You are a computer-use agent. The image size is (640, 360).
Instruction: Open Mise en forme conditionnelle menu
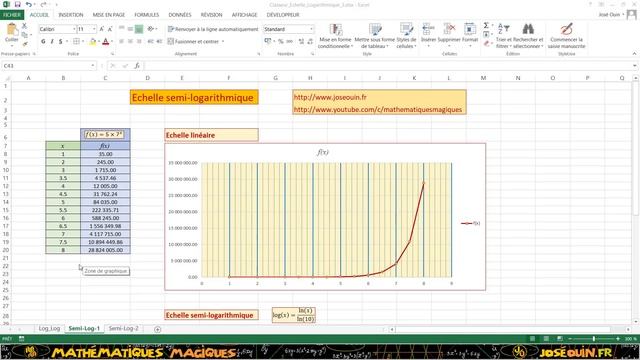tap(335, 36)
